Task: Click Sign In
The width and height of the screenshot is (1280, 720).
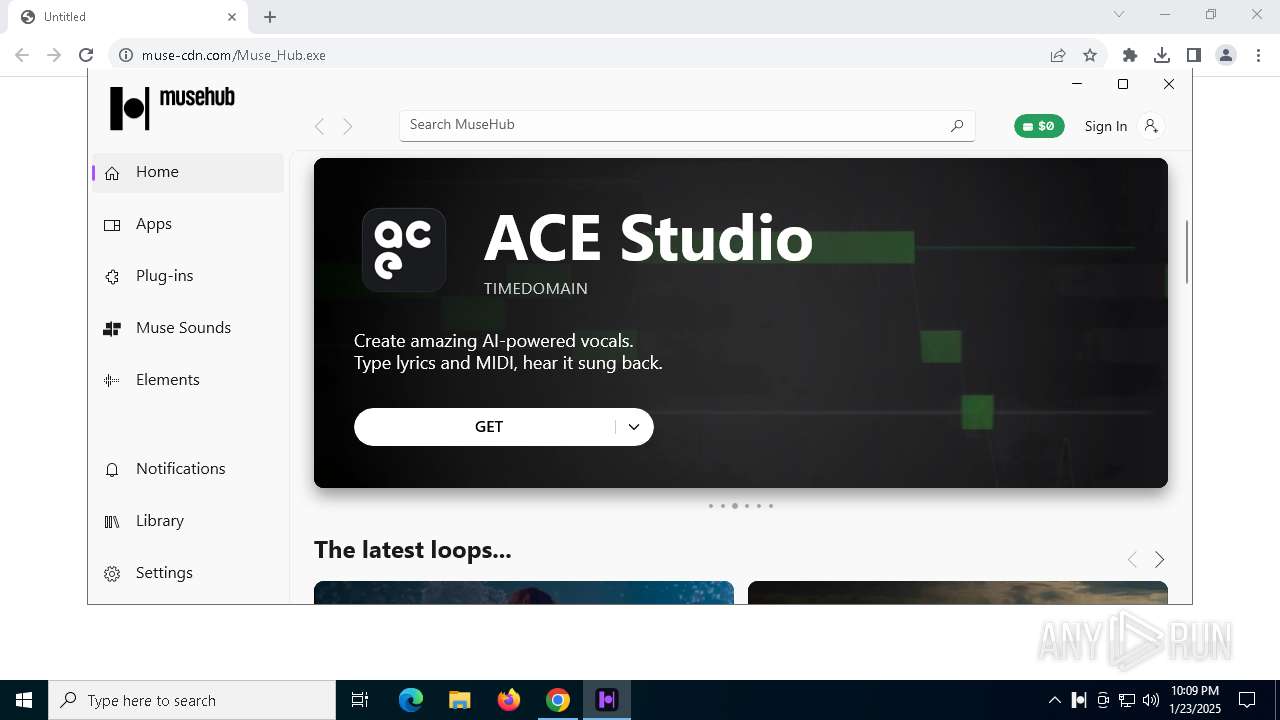Action: coord(1105,126)
